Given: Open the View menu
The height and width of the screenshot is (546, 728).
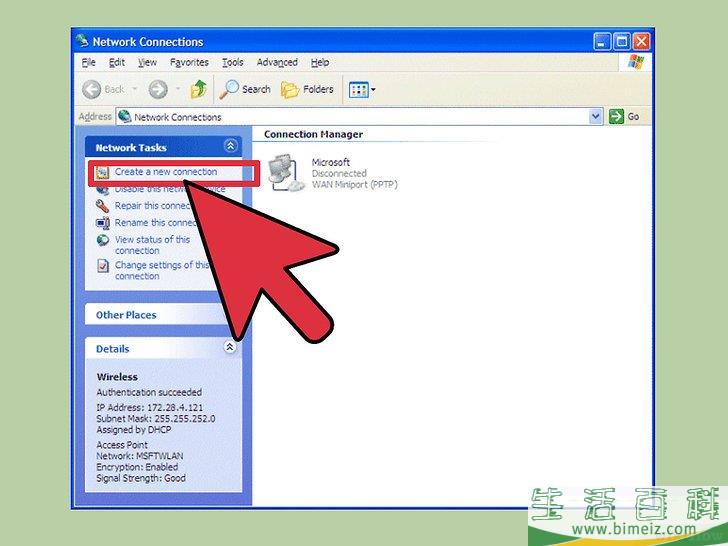Looking at the screenshot, I should click(147, 62).
